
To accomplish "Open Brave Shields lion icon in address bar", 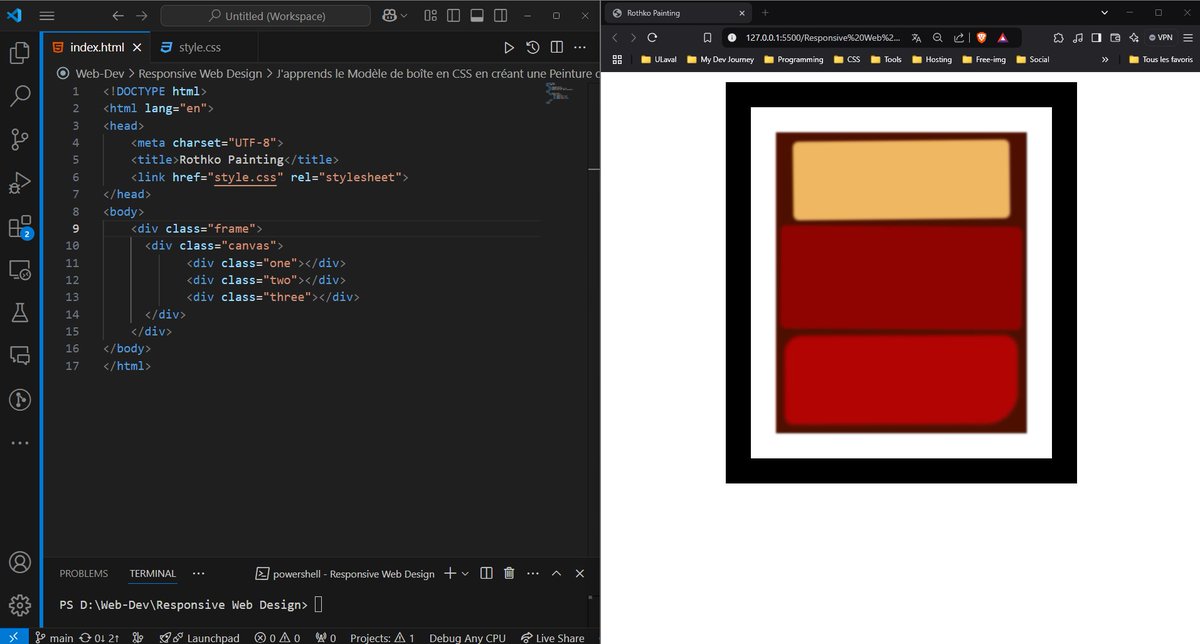I will click(x=981, y=37).
